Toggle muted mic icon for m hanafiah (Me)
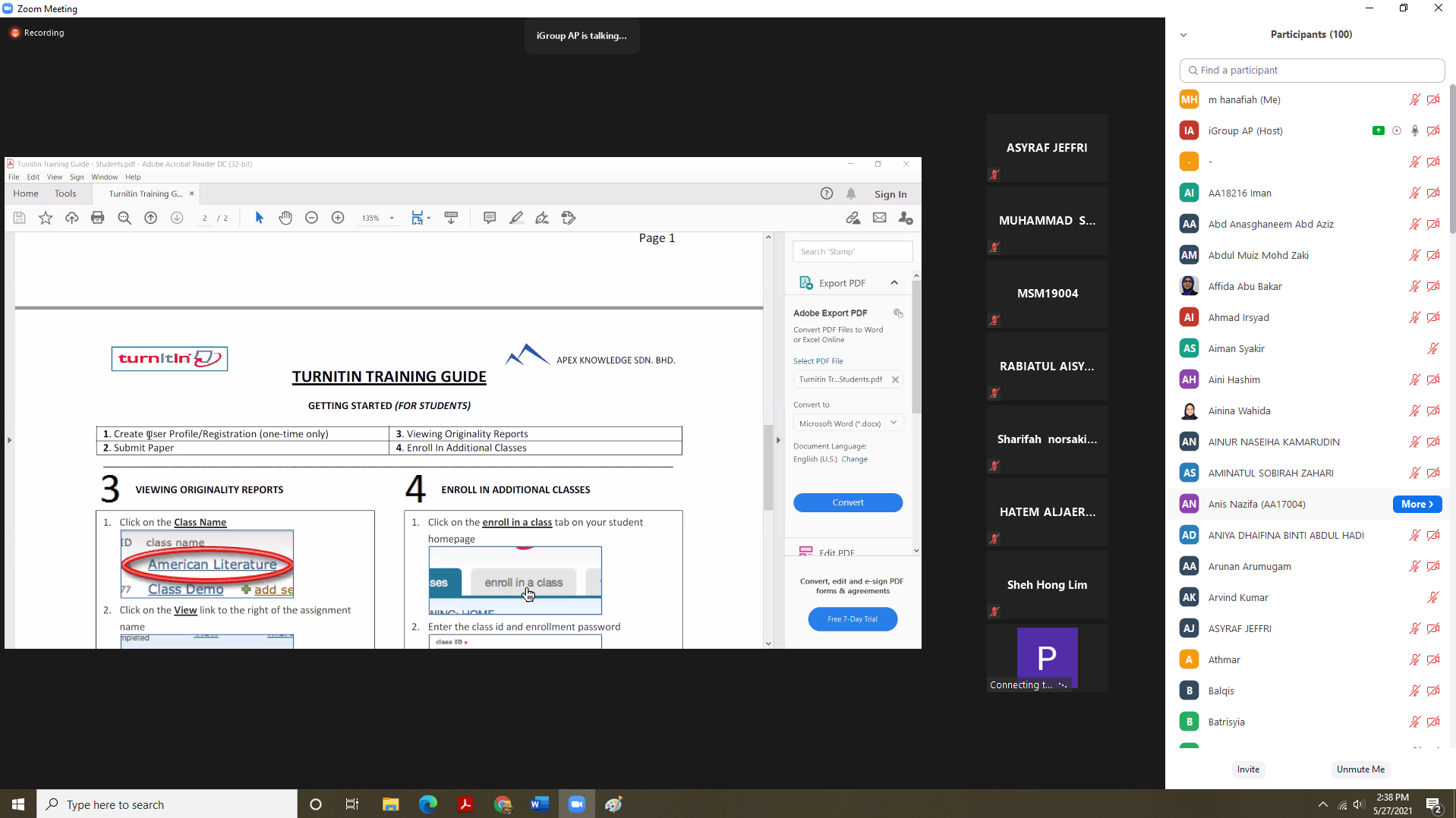 pos(1415,99)
